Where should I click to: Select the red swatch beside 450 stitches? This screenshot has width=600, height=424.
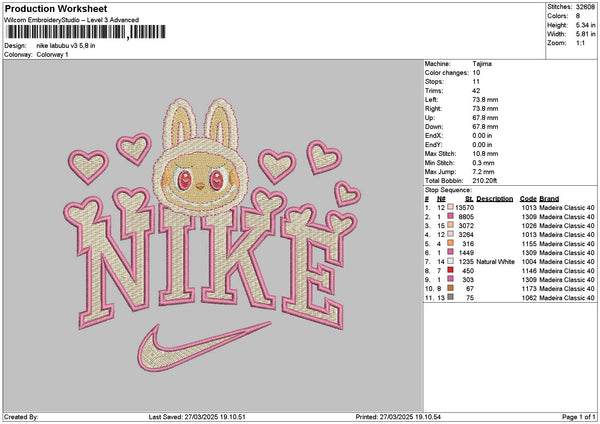click(450, 270)
